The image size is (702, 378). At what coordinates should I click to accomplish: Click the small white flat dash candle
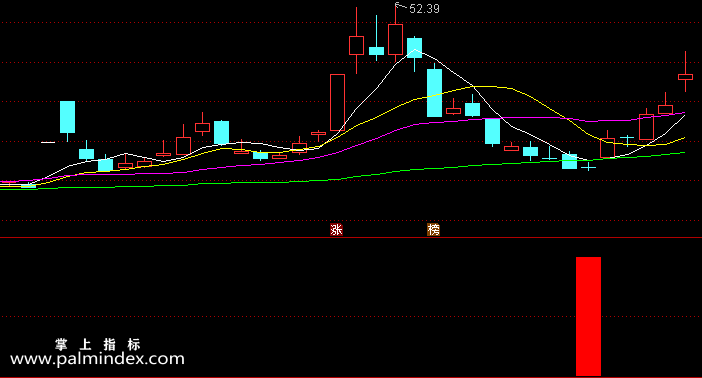48,142
